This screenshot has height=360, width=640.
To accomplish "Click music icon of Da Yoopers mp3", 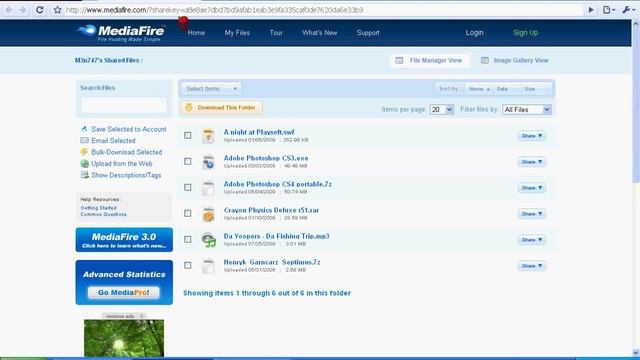I will 209,240.
